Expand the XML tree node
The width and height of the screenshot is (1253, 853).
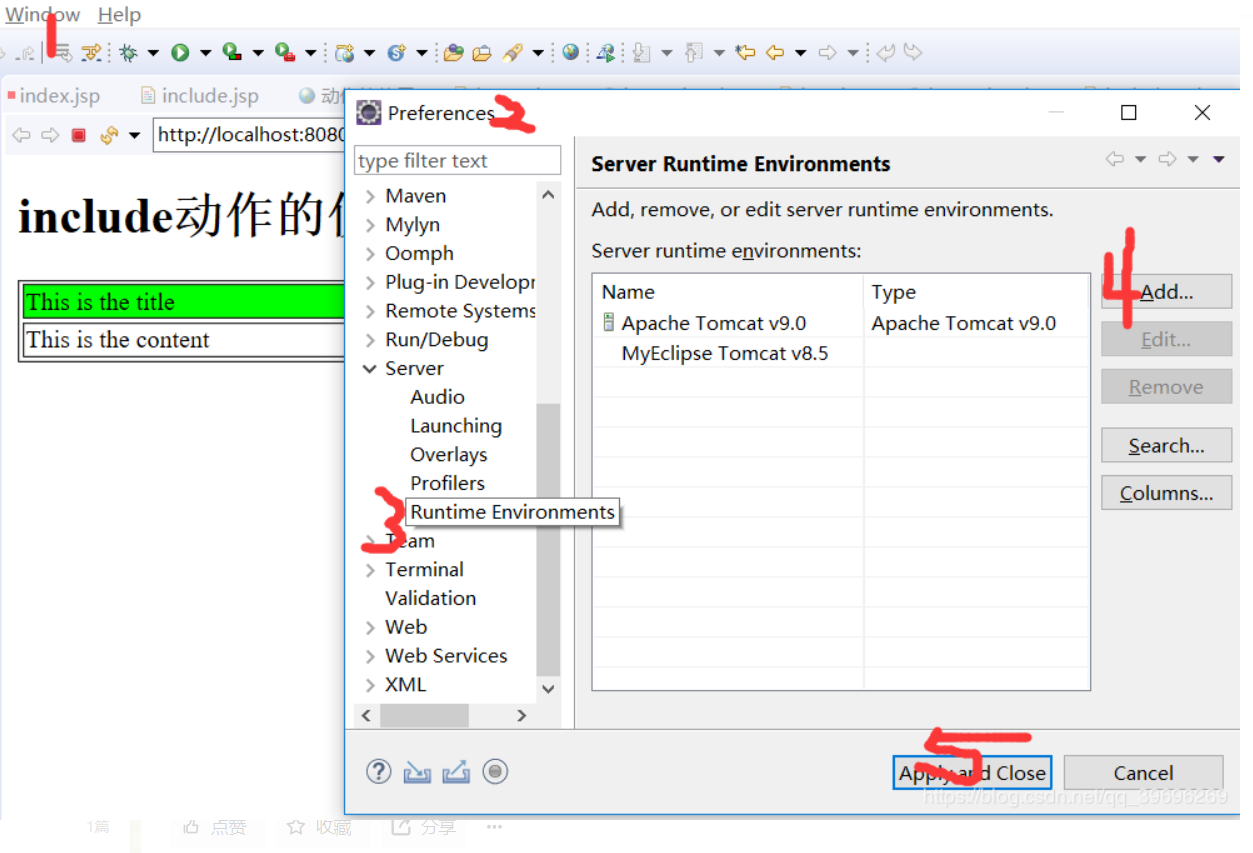[x=371, y=685]
